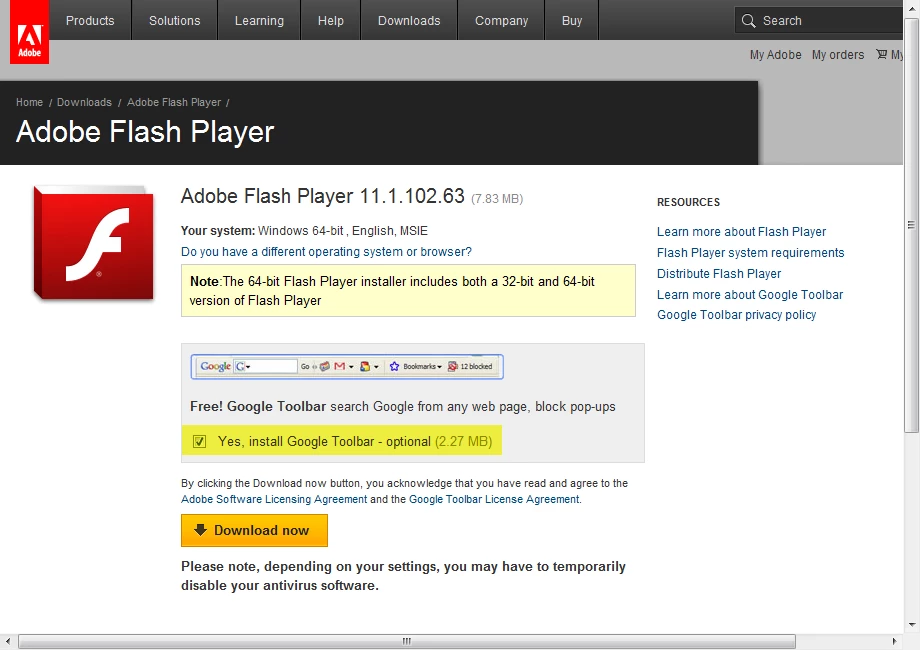Image resolution: width=920 pixels, height=650 pixels.
Task: Click the shopping cart icon
Action: (881, 55)
